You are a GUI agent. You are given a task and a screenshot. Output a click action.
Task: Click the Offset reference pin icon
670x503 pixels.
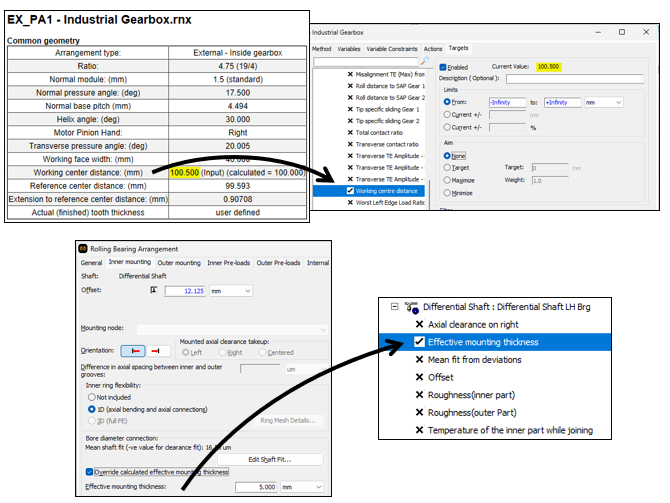click(153, 290)
